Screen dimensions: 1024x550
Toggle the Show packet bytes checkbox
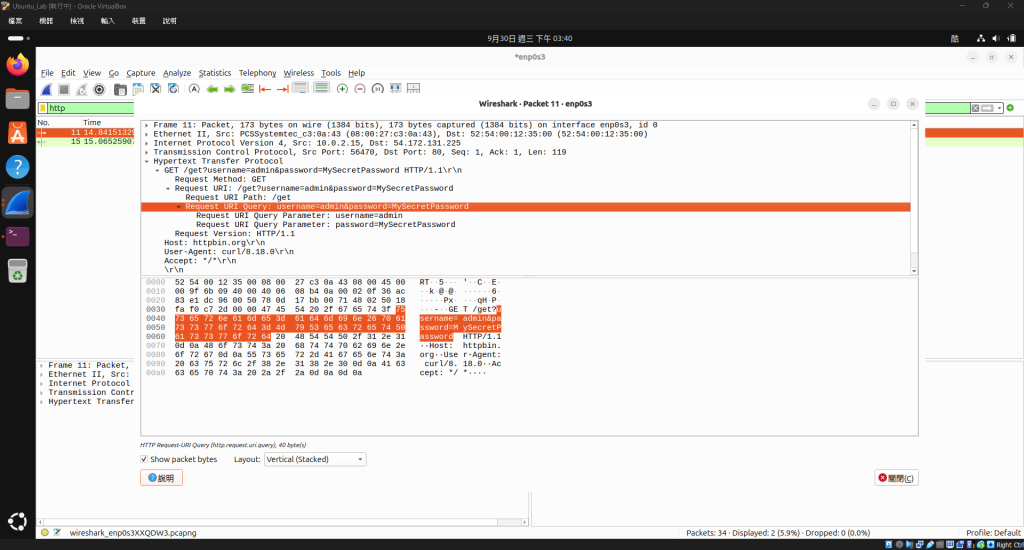(144, 459)
